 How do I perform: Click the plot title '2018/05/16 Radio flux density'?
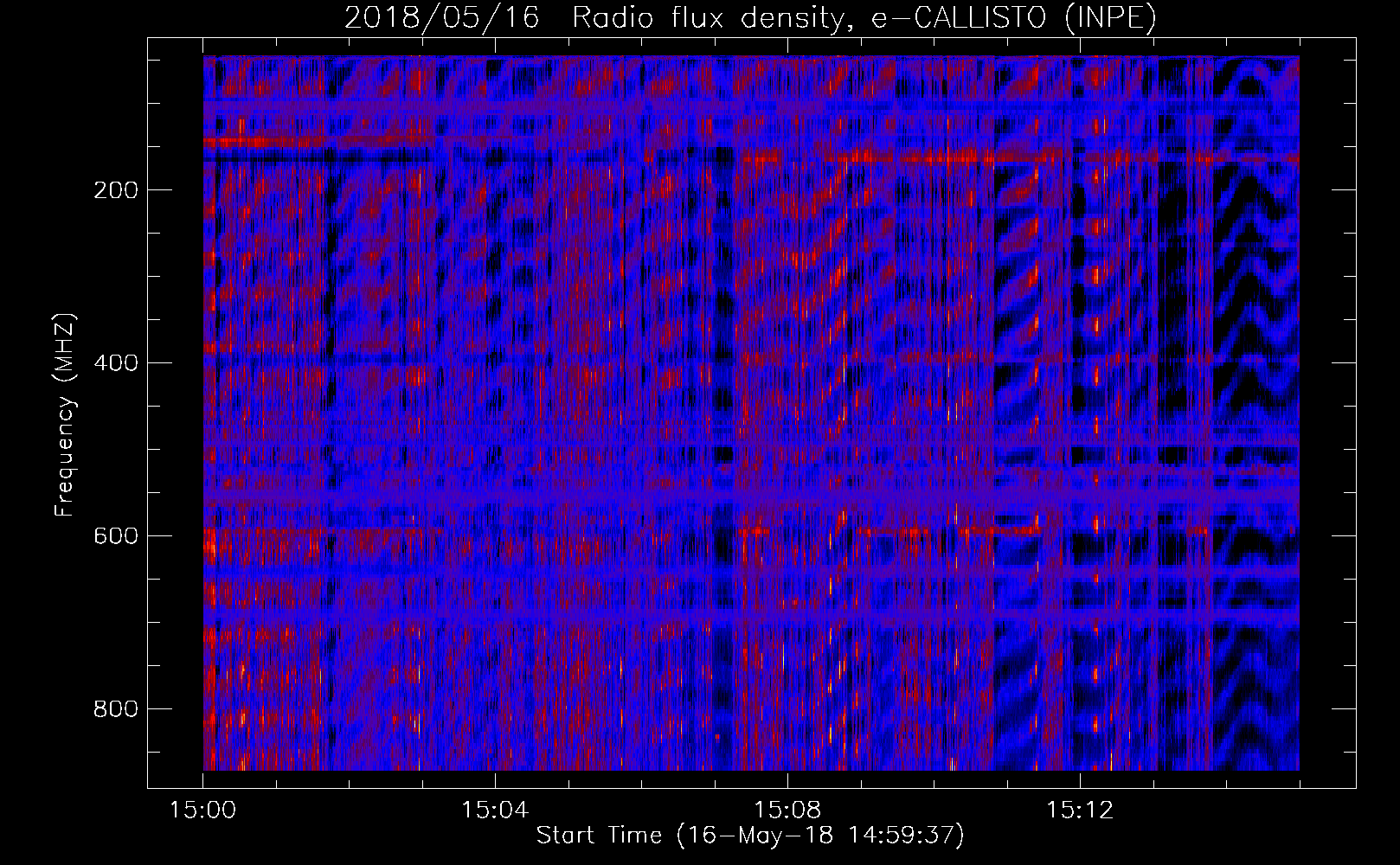pyautogui.click(x=750, y=17)
